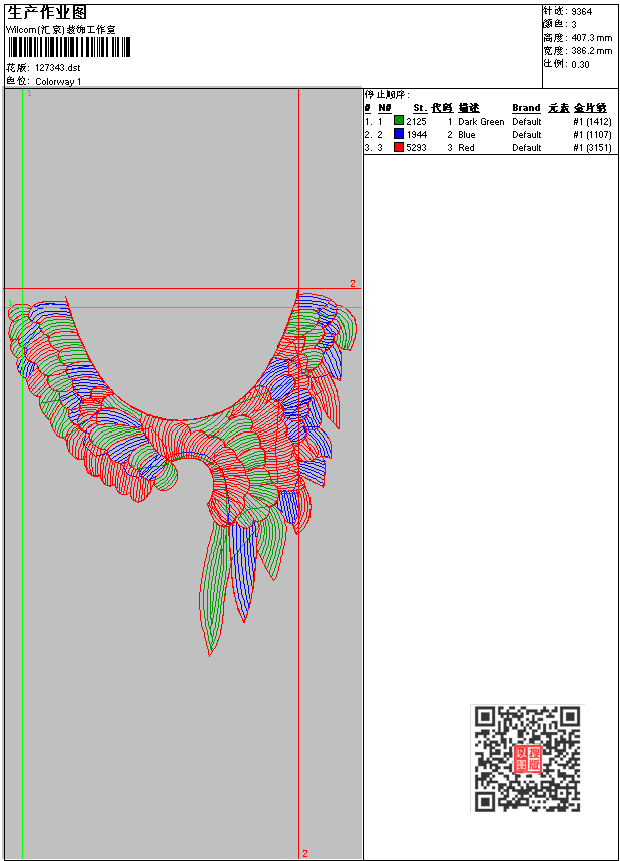The image size is (620, 861).
Task: Select the Dark Green color swatch
Action: (399, 121)
